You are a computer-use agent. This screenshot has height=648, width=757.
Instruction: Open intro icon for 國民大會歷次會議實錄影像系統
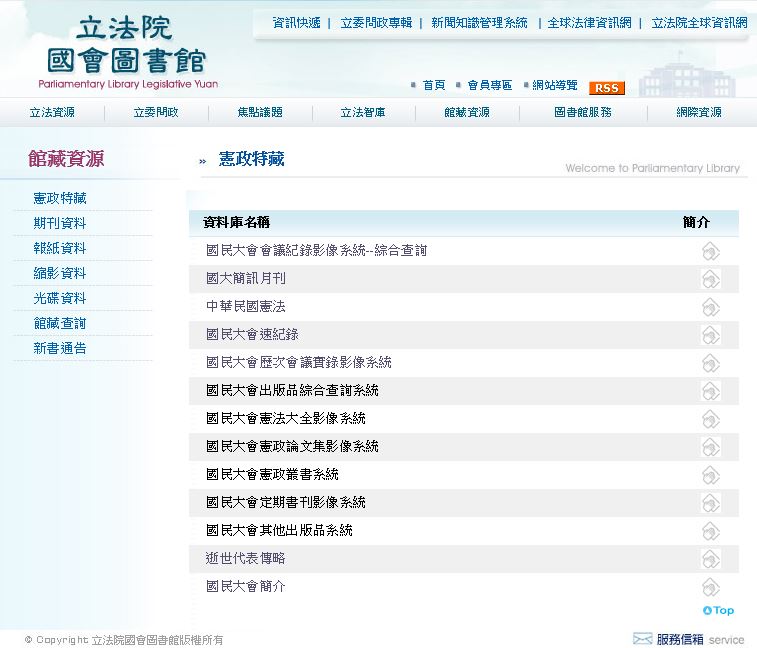711,363
